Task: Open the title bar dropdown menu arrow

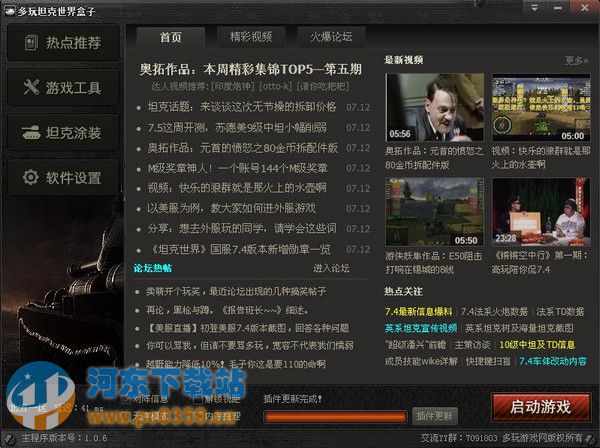Action: pos(535,8)
